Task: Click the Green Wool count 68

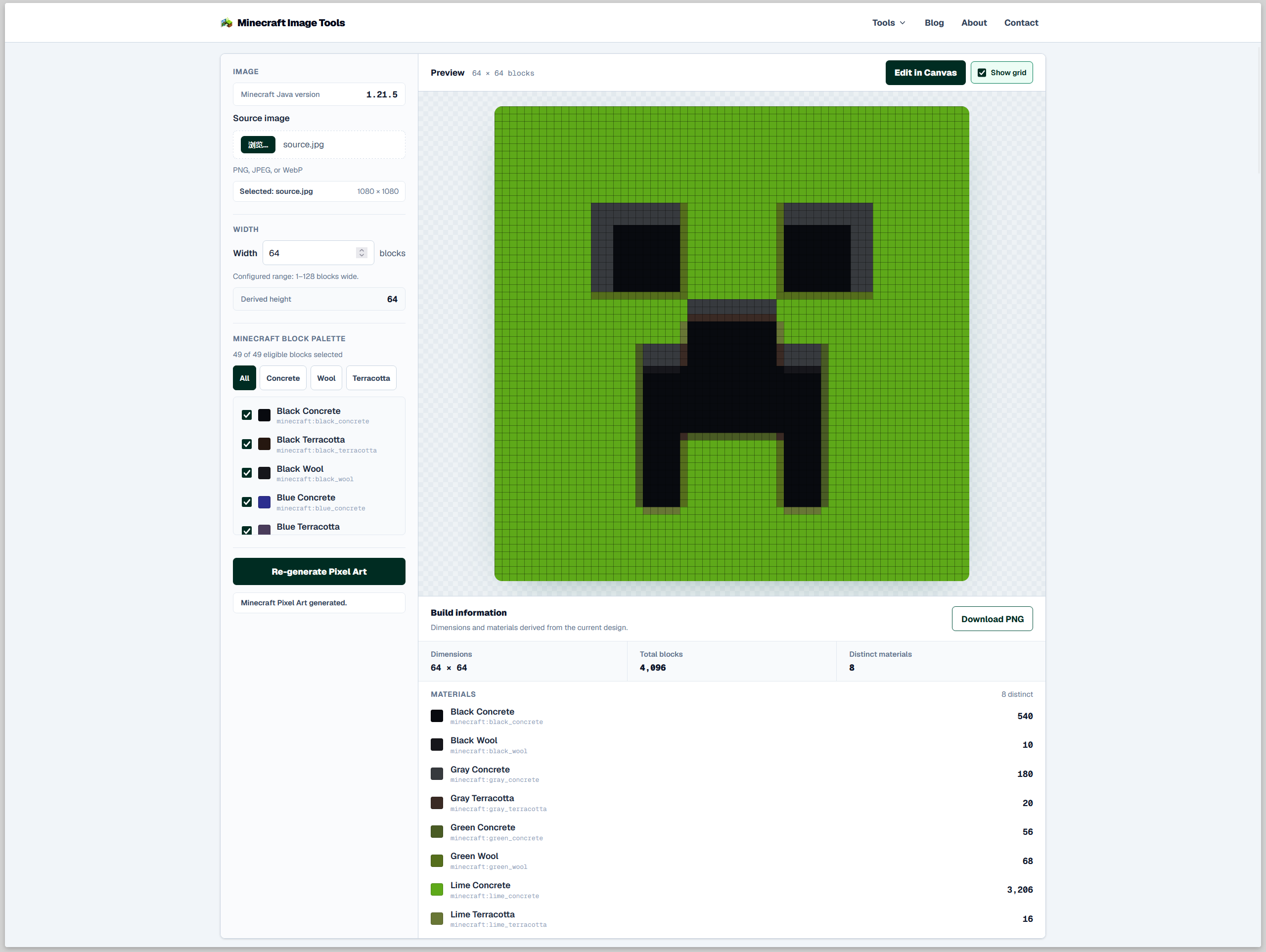Action: 1027,861
